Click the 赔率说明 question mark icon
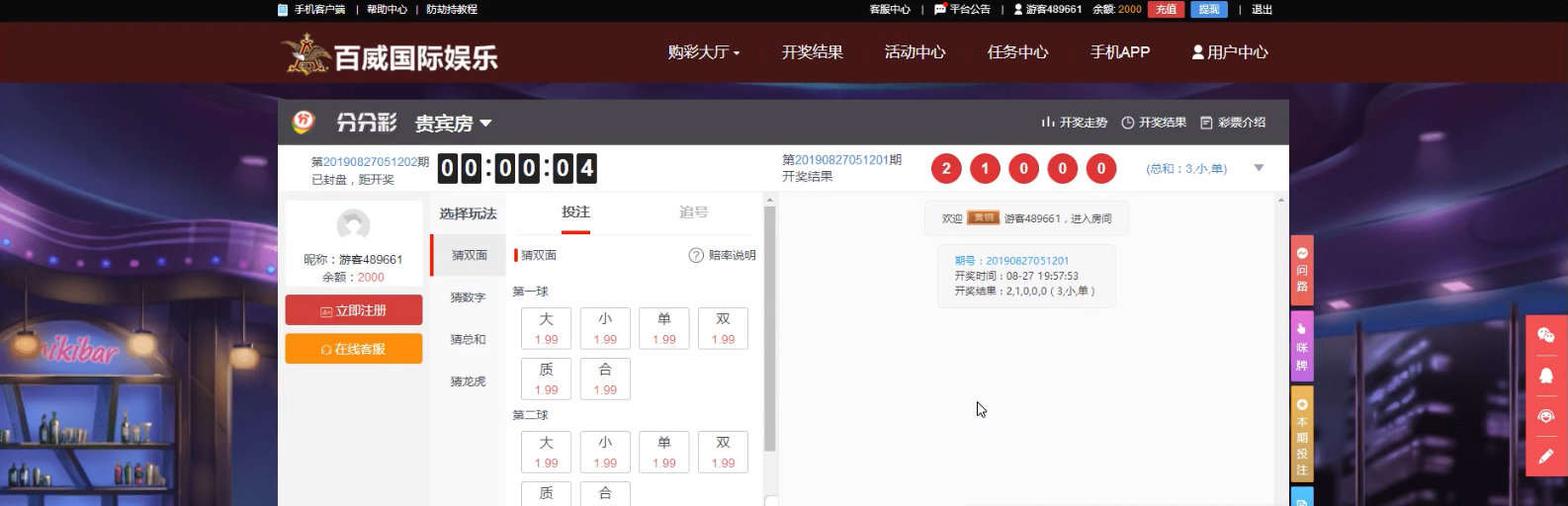The height and width of the screenshot is (506, 1568). [696, 256]
